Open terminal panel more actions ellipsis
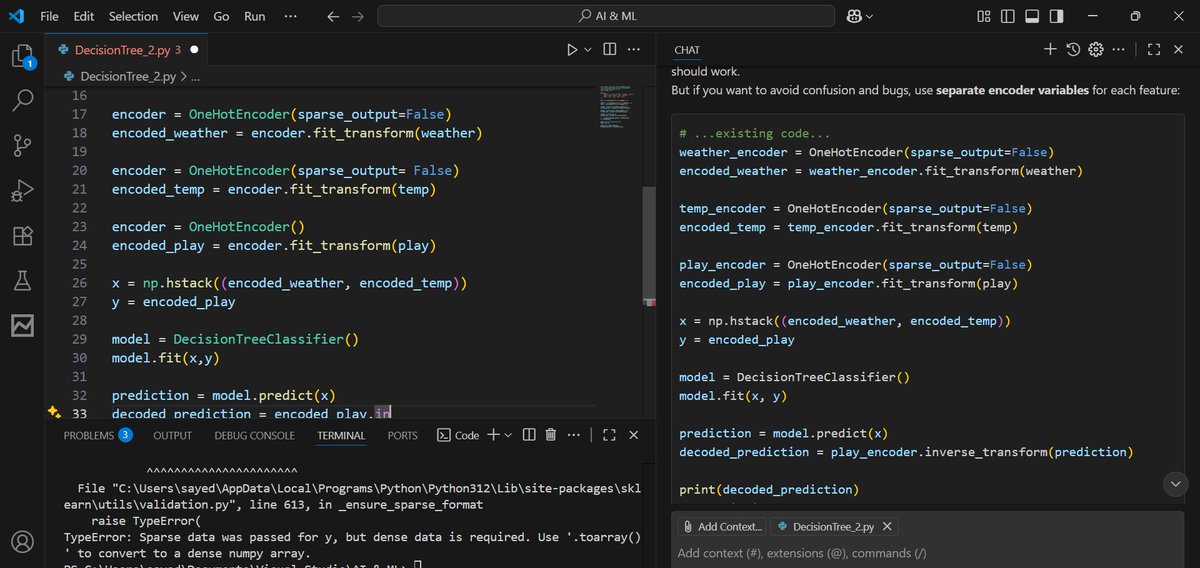This screenshot has width=1200, height=568. click(x=573, y=435)
